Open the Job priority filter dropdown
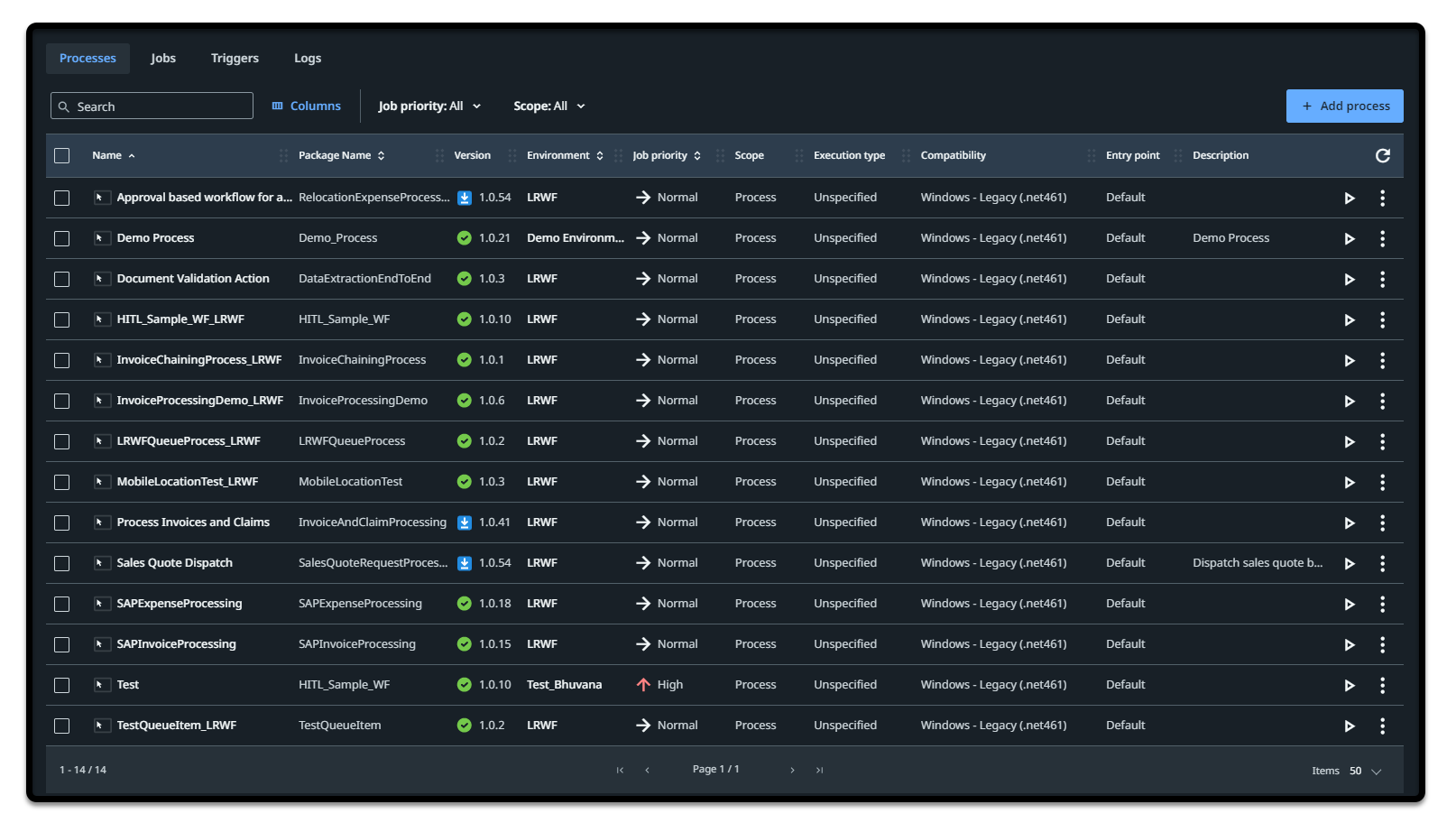The width and height of the screenshot is (1456, 823). coord(429,106)
